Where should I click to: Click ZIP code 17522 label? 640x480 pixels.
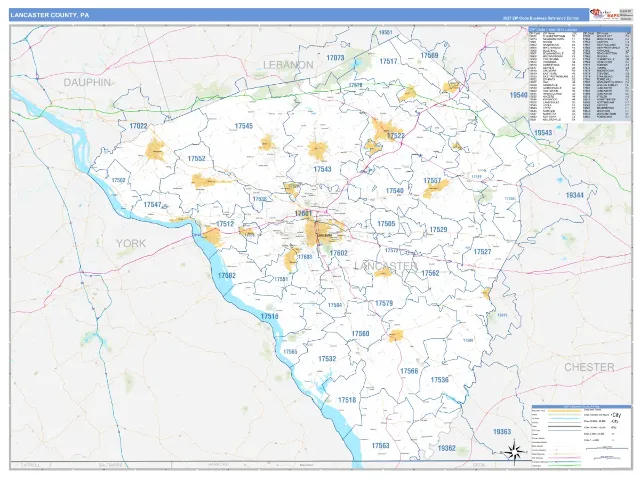click(x=396, y=136)
